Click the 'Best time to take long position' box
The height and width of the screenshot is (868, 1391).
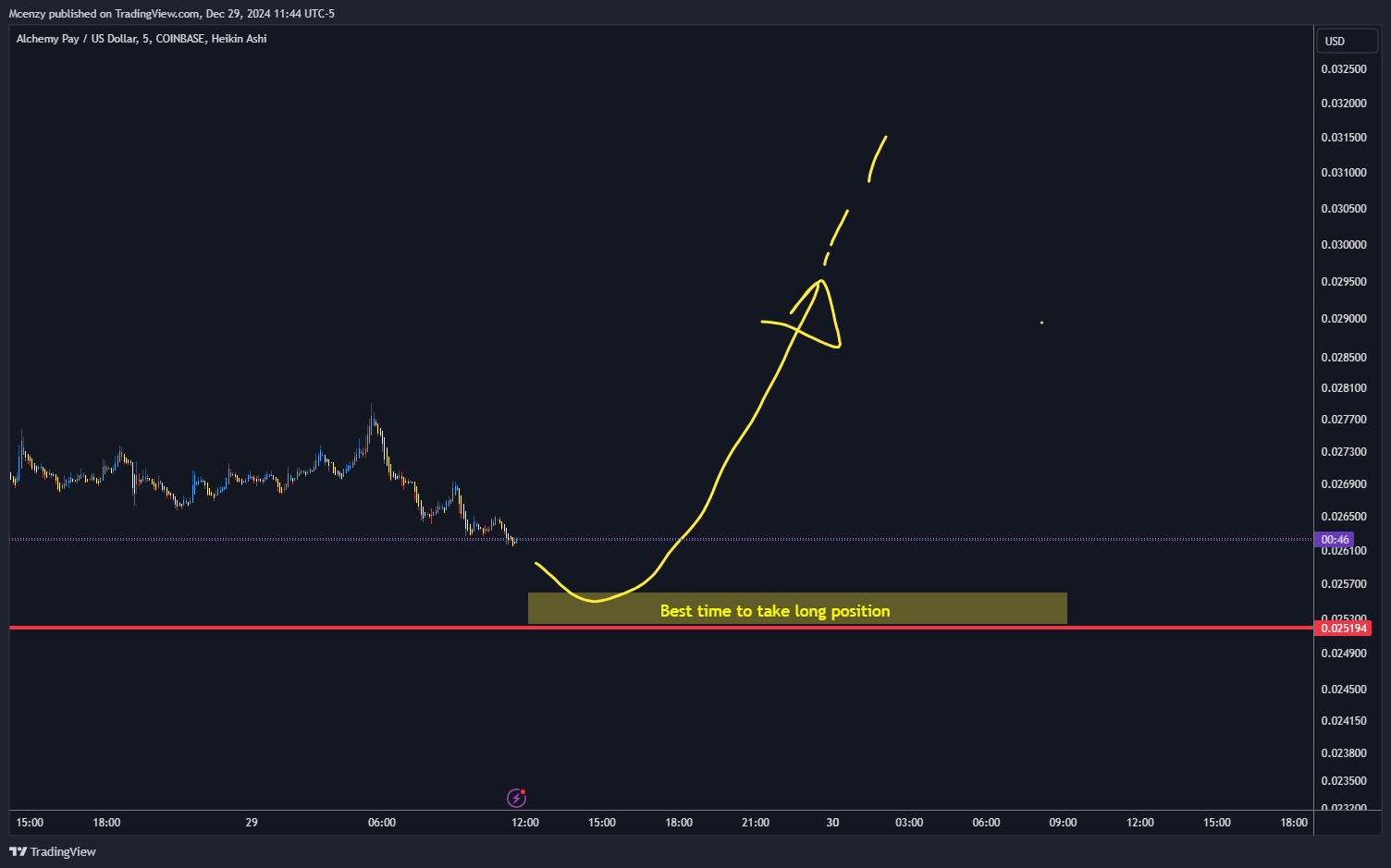point(797,608)
